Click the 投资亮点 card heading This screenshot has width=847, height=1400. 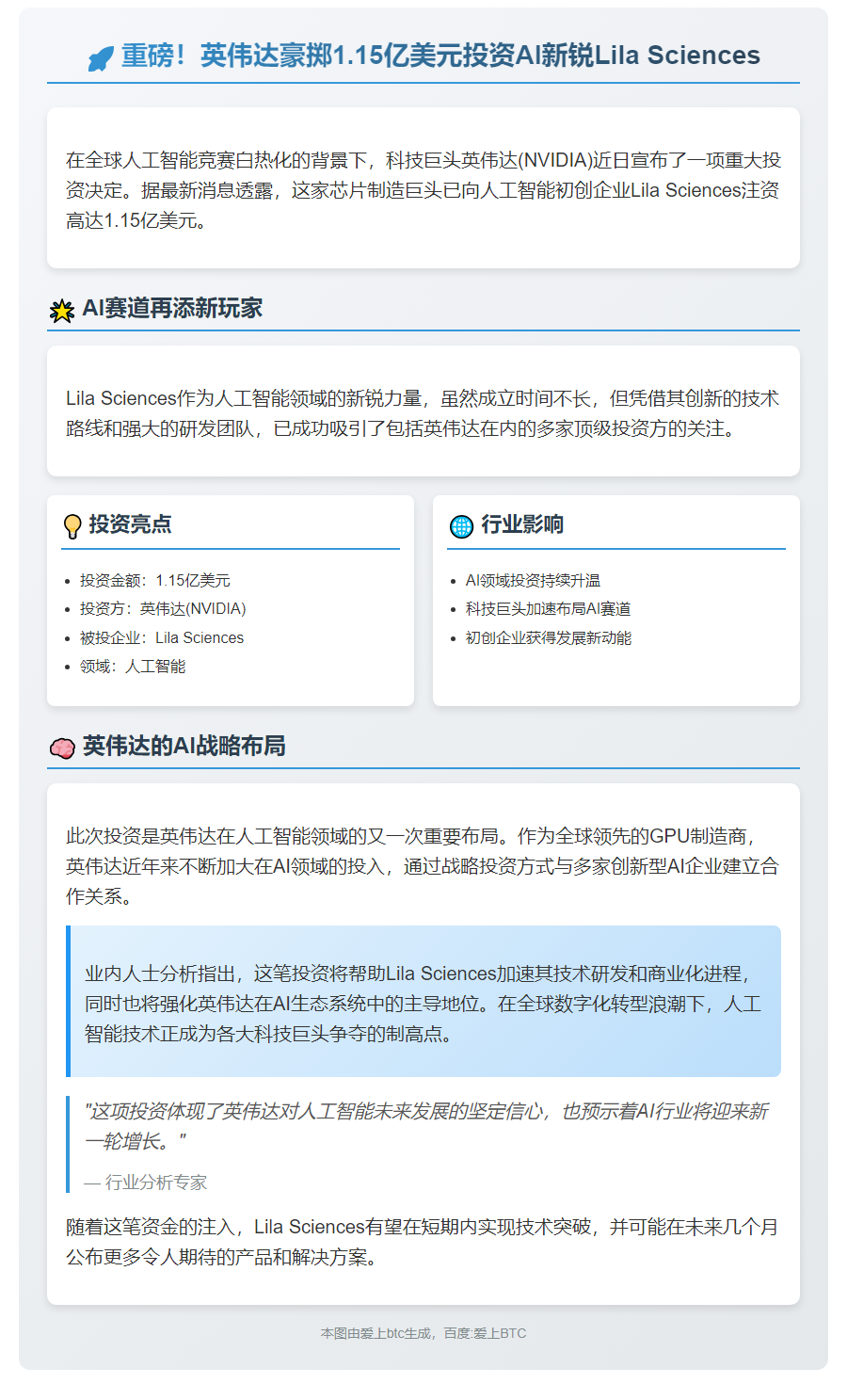pyautogui.click(x=130, y=524)
